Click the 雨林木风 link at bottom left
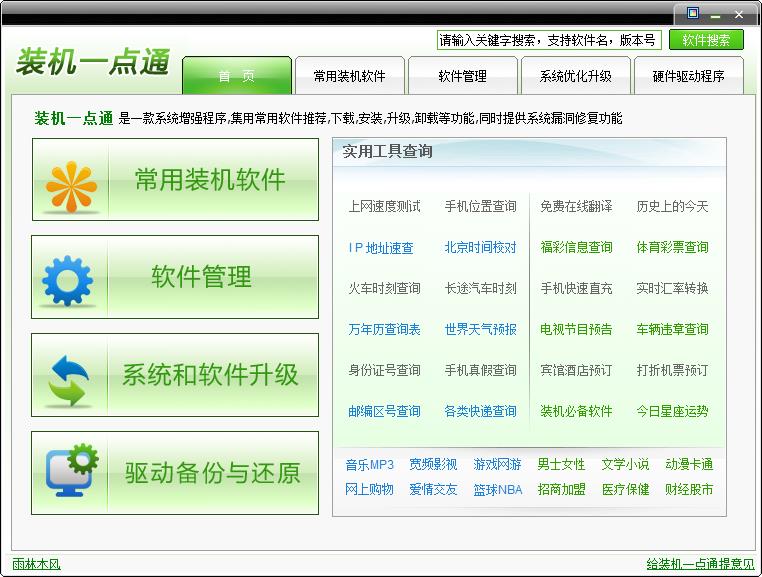The image size is (762, 577). point(36,564)
